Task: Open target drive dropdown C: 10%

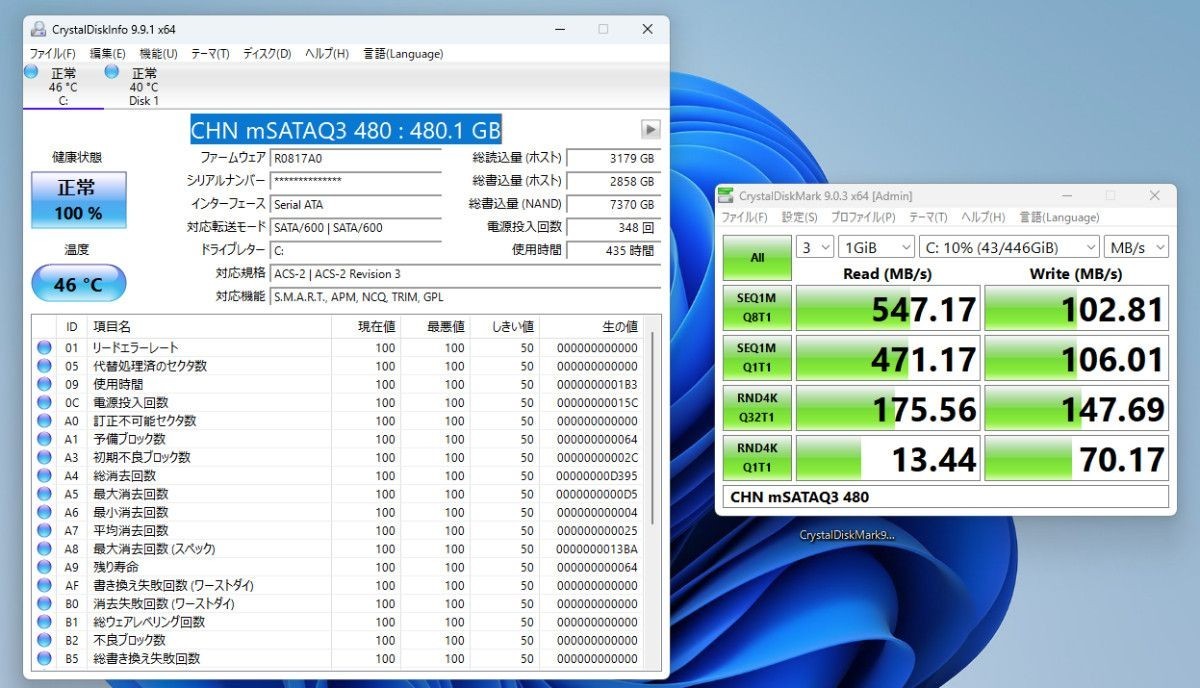Action: [x=1008, y=247]
